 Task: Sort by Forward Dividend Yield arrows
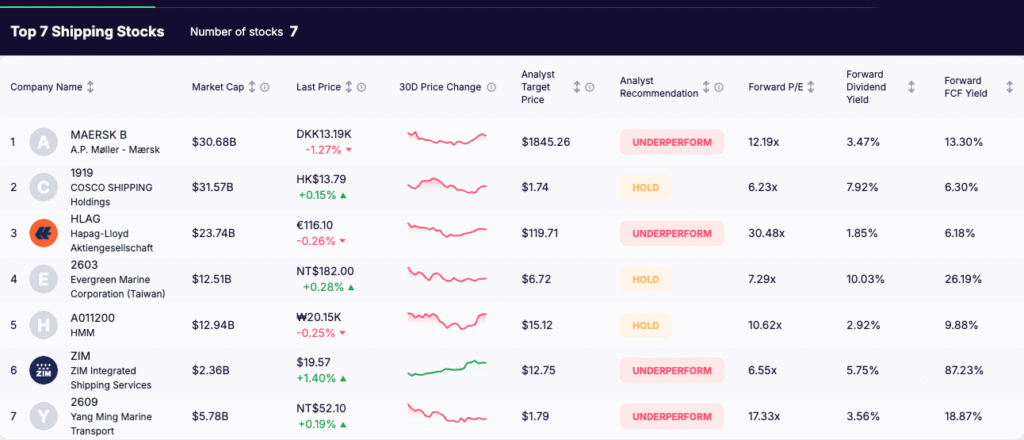[911, 87]
